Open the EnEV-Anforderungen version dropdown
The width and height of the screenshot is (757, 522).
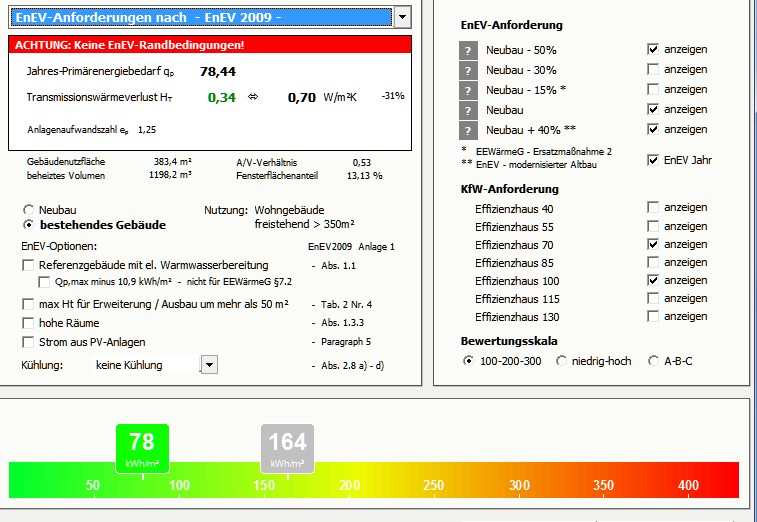coord(402,16)
